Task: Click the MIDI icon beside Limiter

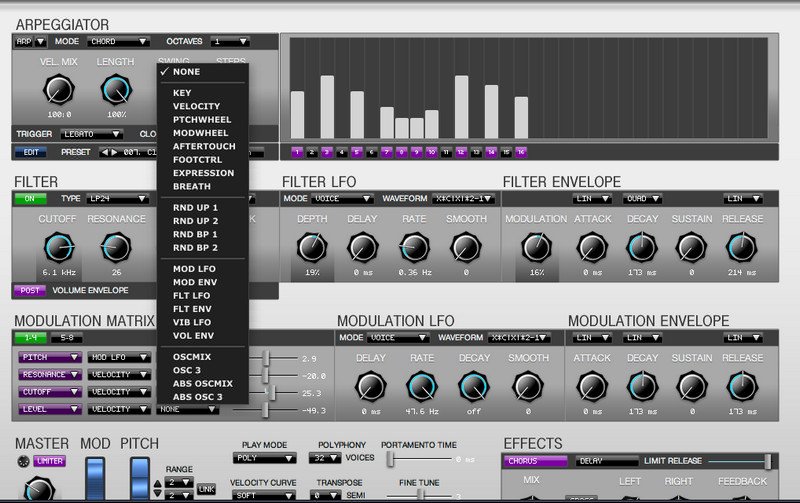Action: (x=23, y=461)
